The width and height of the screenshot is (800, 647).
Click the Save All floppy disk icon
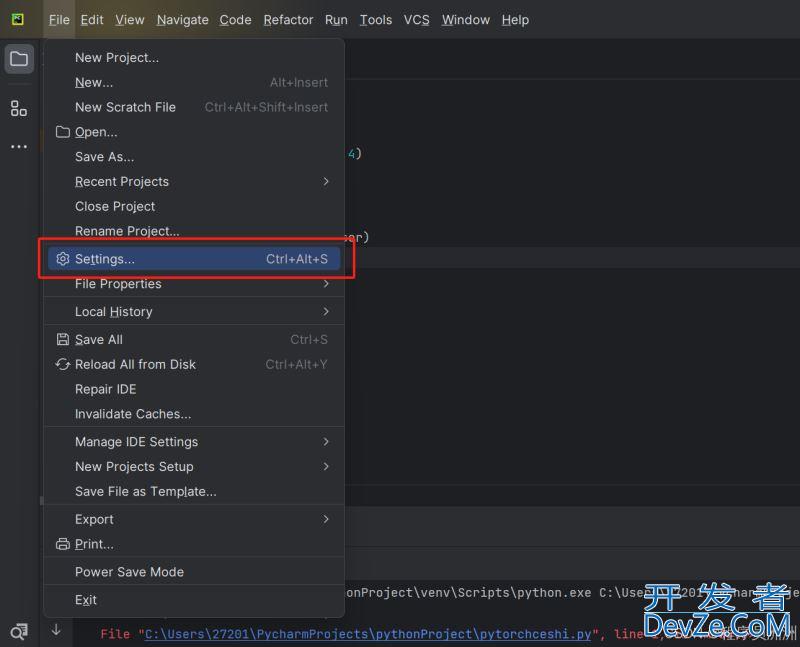(x=63, y=339)
